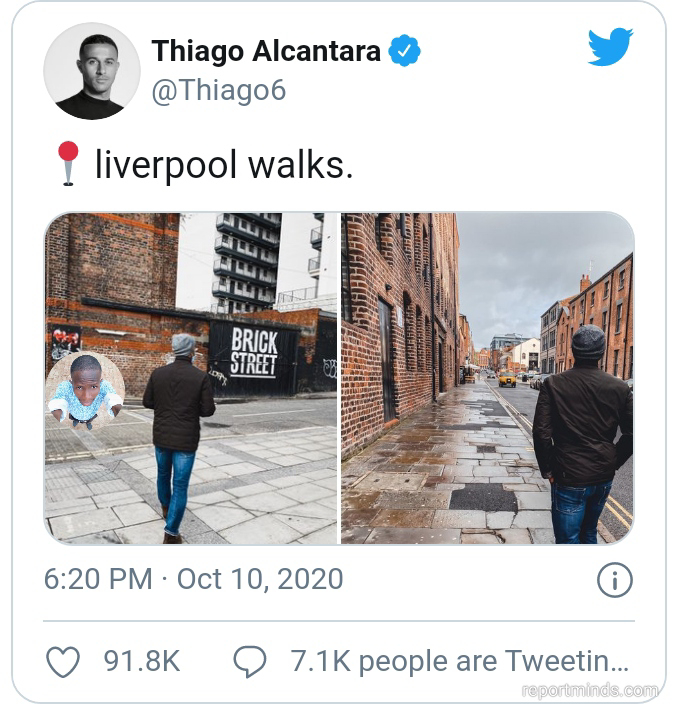Click the speech bubble reply icon
The image size is (679, 724).
(x=250, y=662)
